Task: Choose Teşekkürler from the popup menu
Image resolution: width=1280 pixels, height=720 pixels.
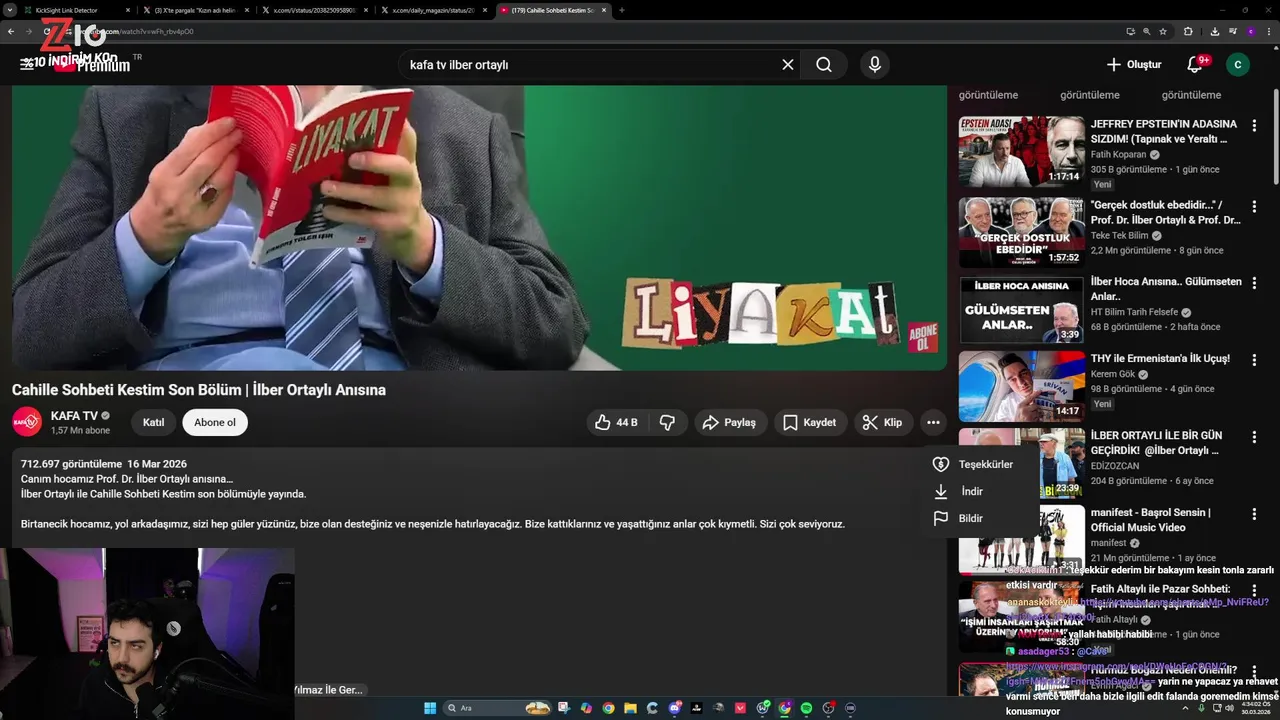Action: (x=985, y=464)
